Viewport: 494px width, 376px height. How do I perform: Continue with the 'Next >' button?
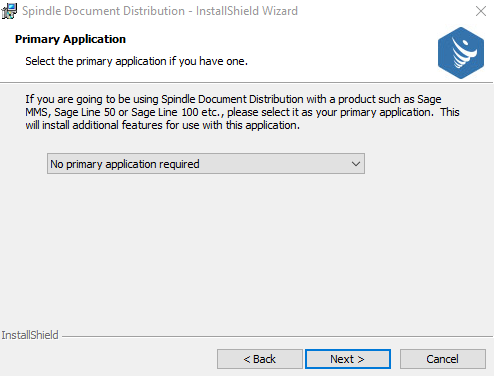pyautogui.click(x=348, y=359)
